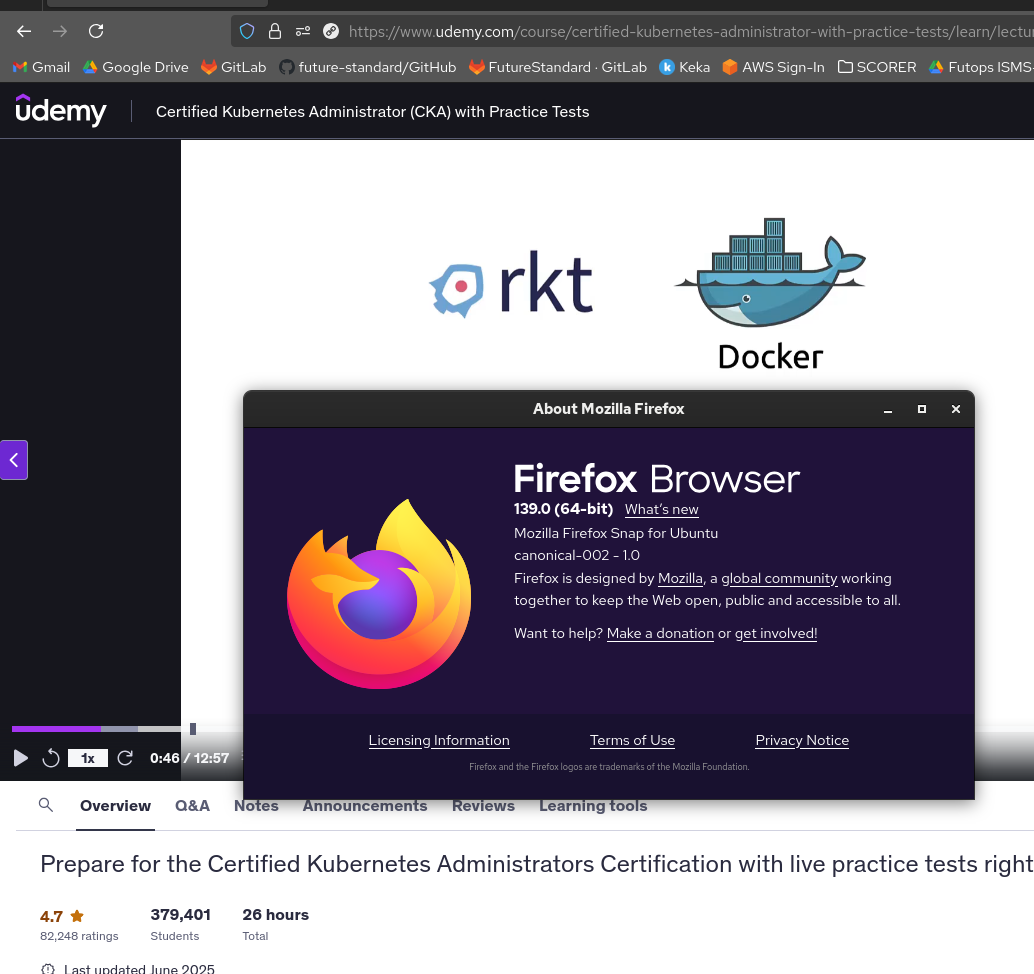This screenshot has width=1034, height=974.
Task: Open Privacy Notice link
Action: click(x=802, y=740)
